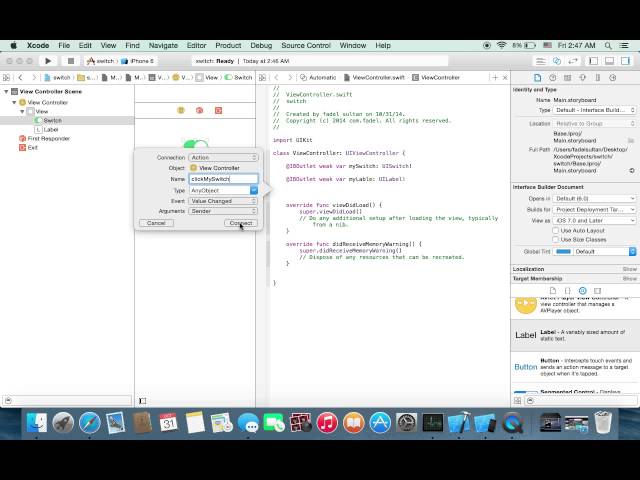Show the File Template library
Screen dimensions: 640x480
(x=553, y=291)
